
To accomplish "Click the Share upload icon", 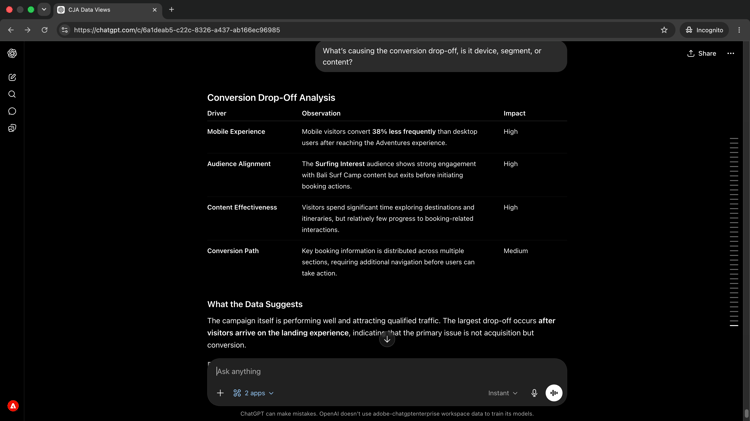I will coord(691,54).
